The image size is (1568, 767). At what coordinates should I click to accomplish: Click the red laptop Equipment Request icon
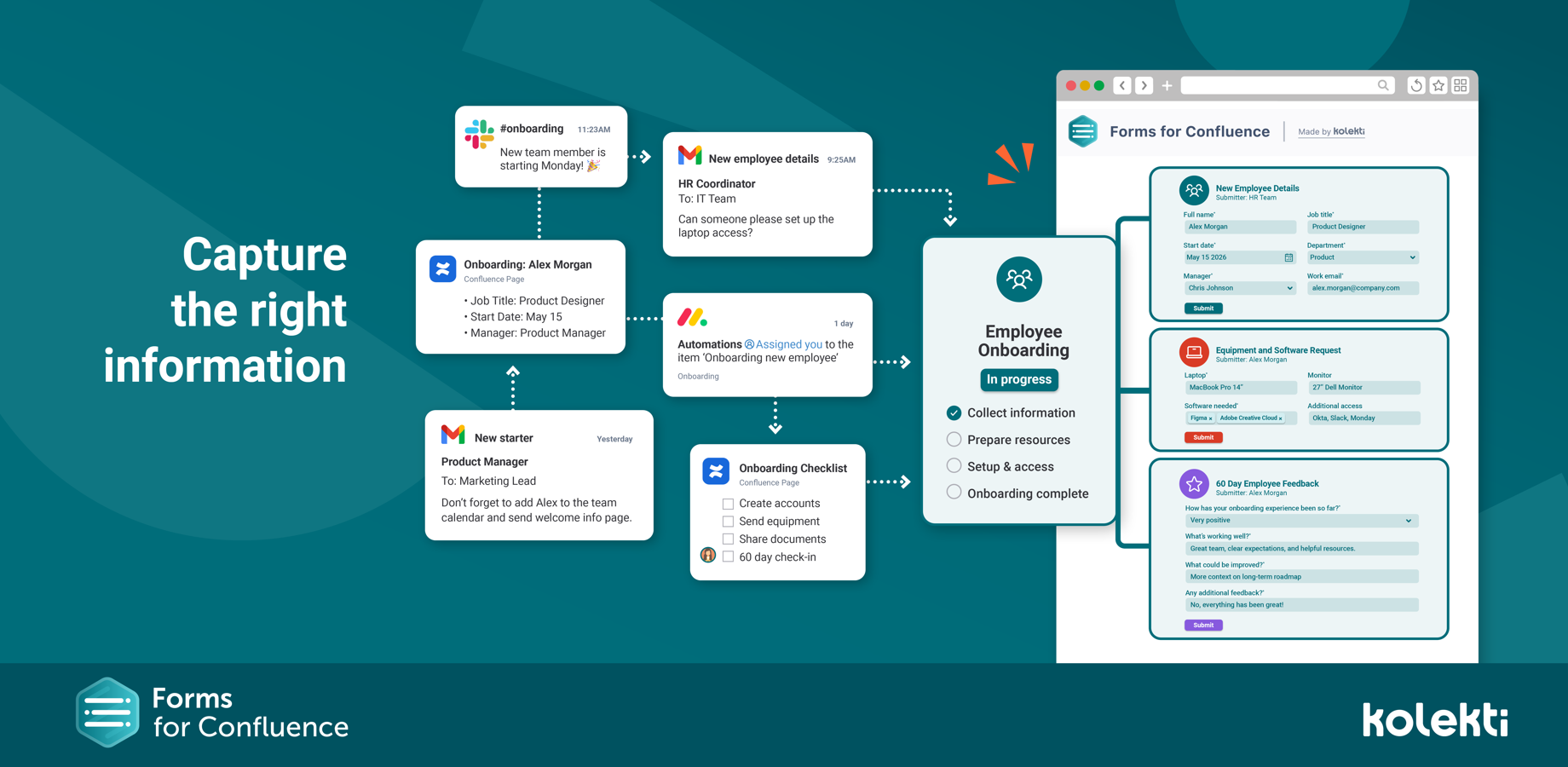pyautogui.click(x=1194, y=352)
